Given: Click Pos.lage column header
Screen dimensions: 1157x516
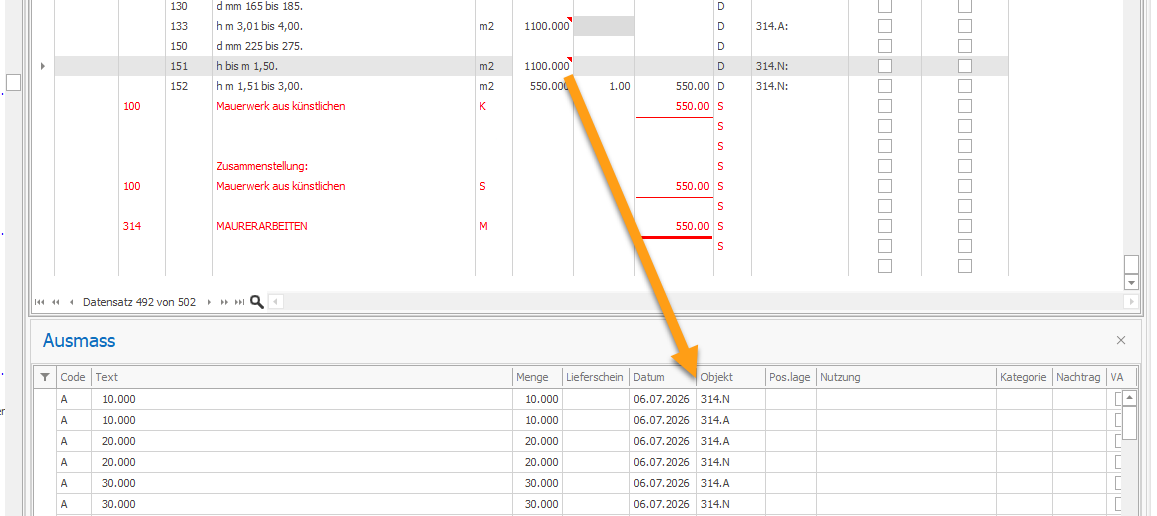Looking at the screenshot, I should point(791,377).
